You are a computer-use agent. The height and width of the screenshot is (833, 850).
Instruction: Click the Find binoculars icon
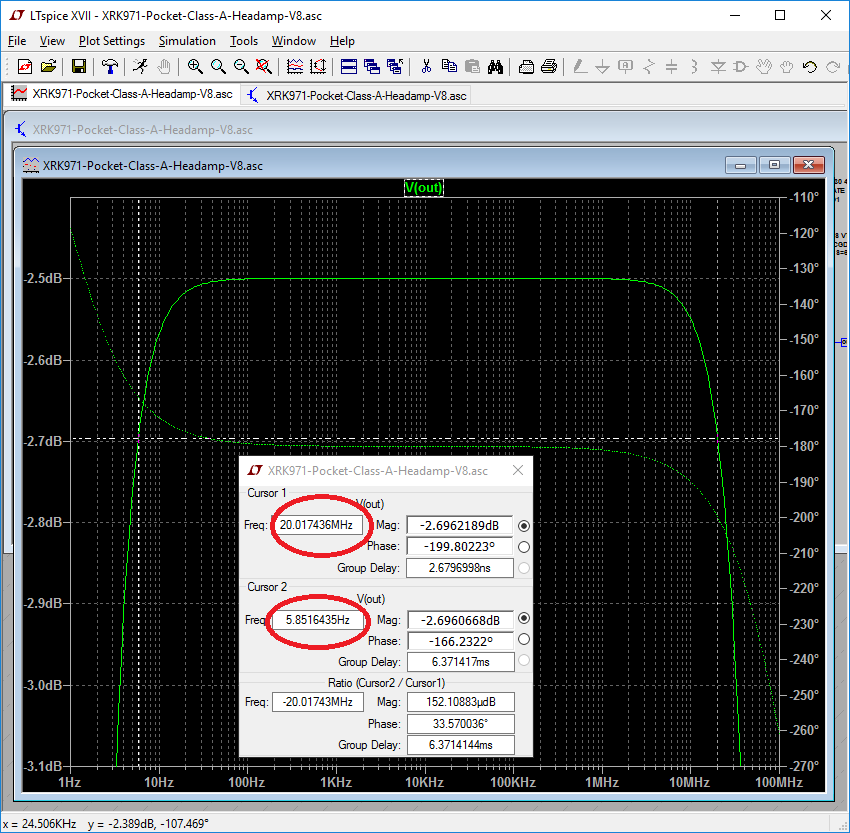[495, 67]
